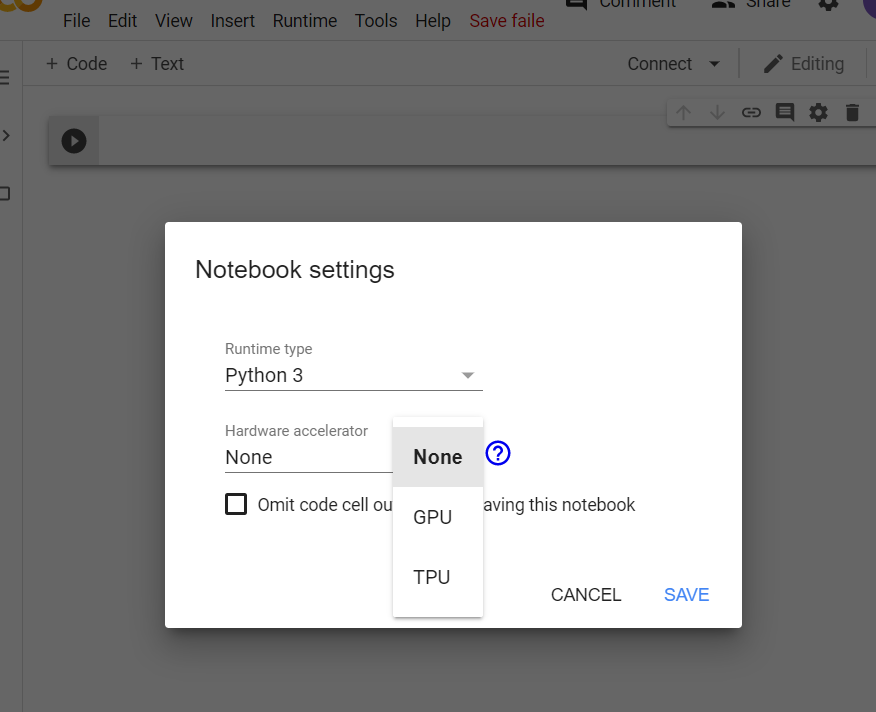876x712 pixels.
Task: Add a new Code cell
Action: 76,64
